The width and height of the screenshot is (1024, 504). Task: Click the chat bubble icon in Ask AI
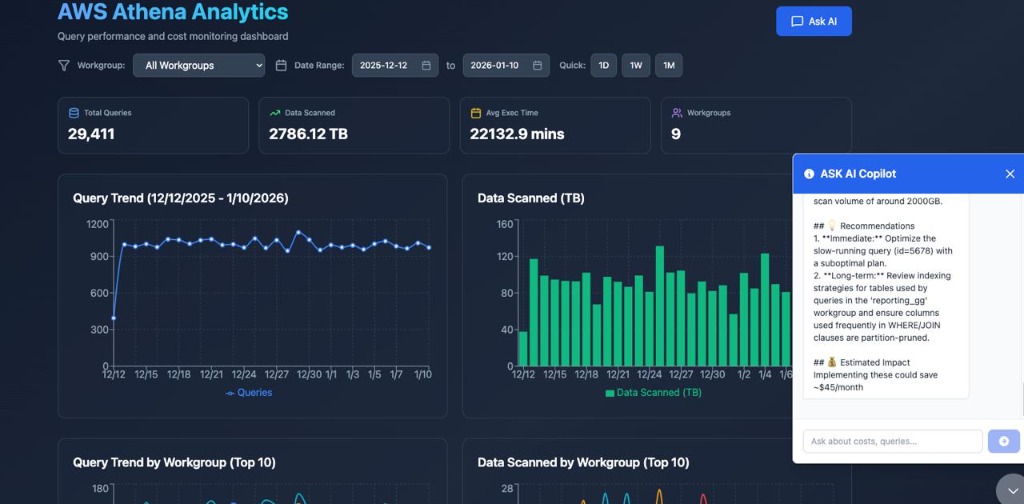click(797, 22)
